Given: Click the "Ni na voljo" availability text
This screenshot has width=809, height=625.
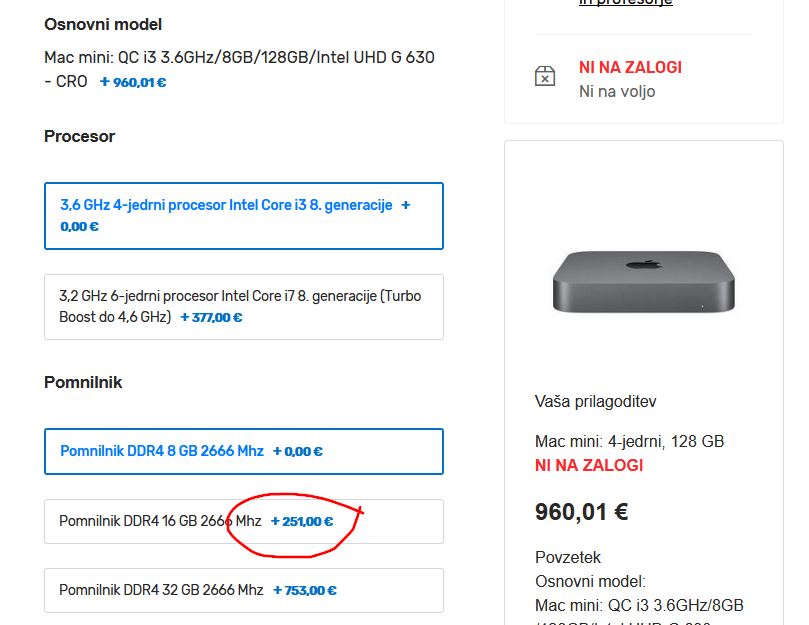Looking at the screenshot, I should (617, 91).
